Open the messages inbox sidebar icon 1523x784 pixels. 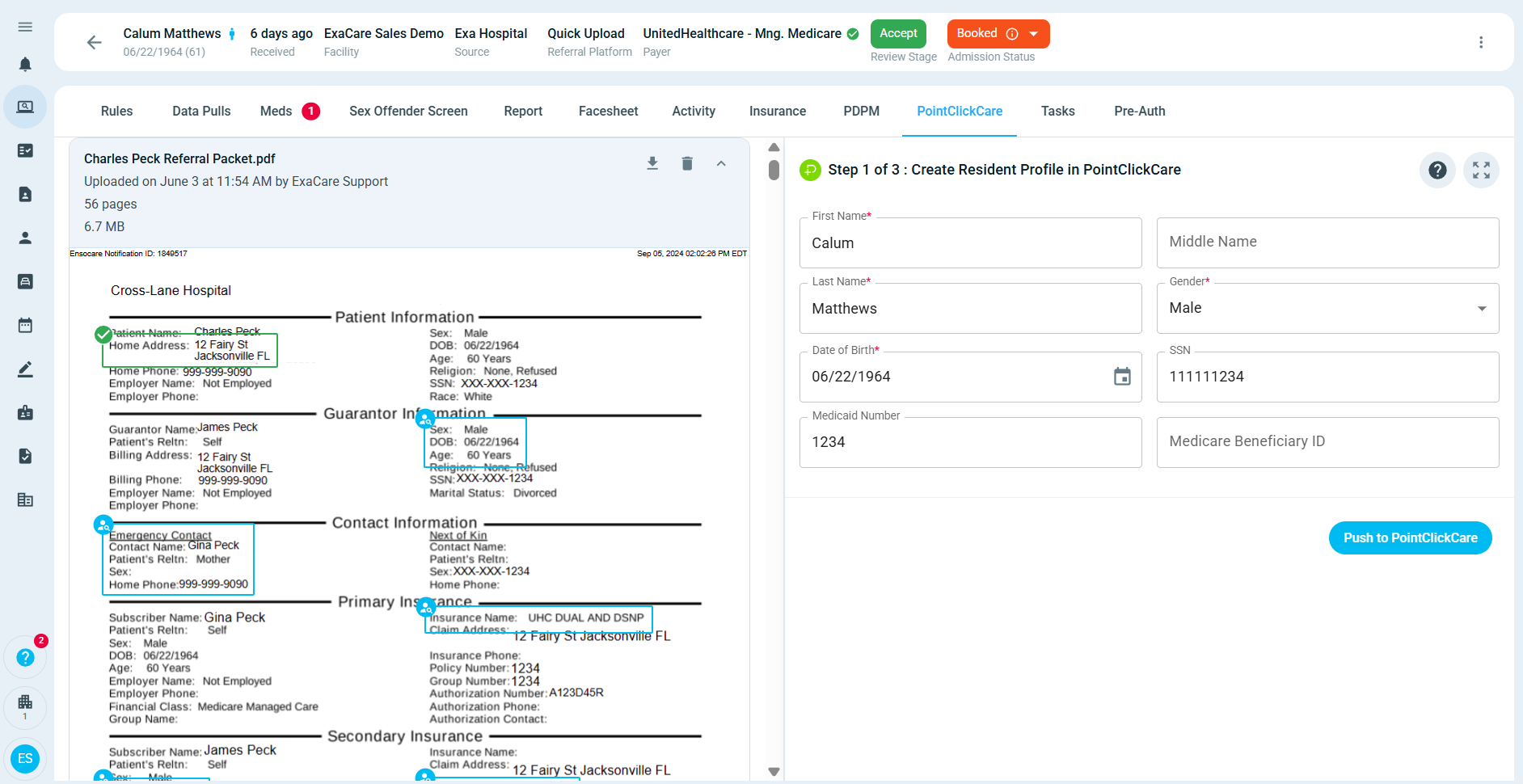(25, 281)
